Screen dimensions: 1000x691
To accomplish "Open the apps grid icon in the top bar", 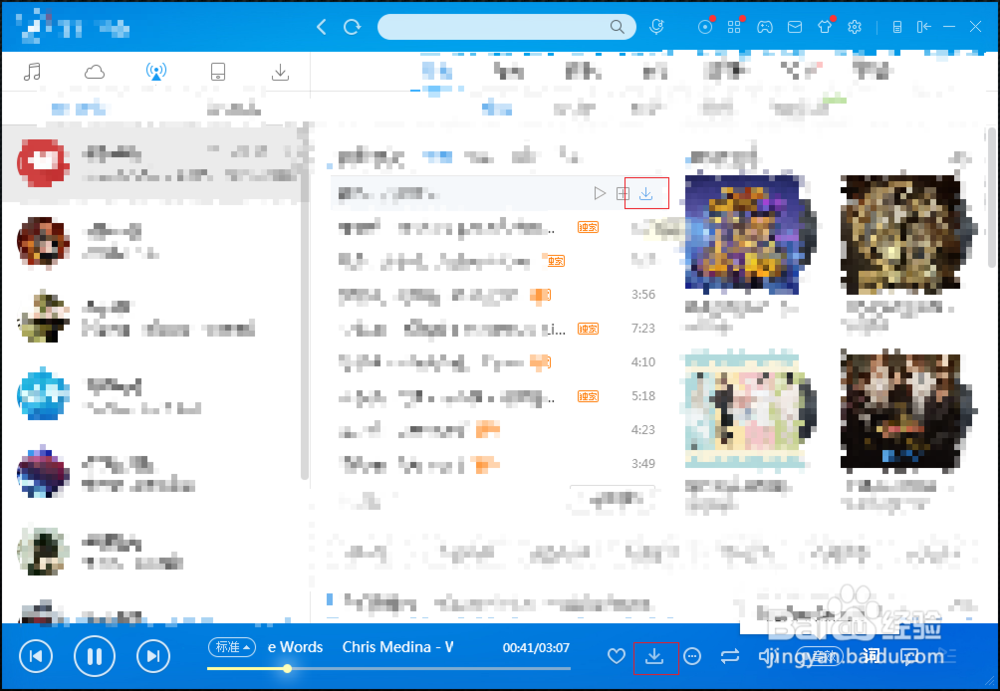I will [x=735, y=27].
